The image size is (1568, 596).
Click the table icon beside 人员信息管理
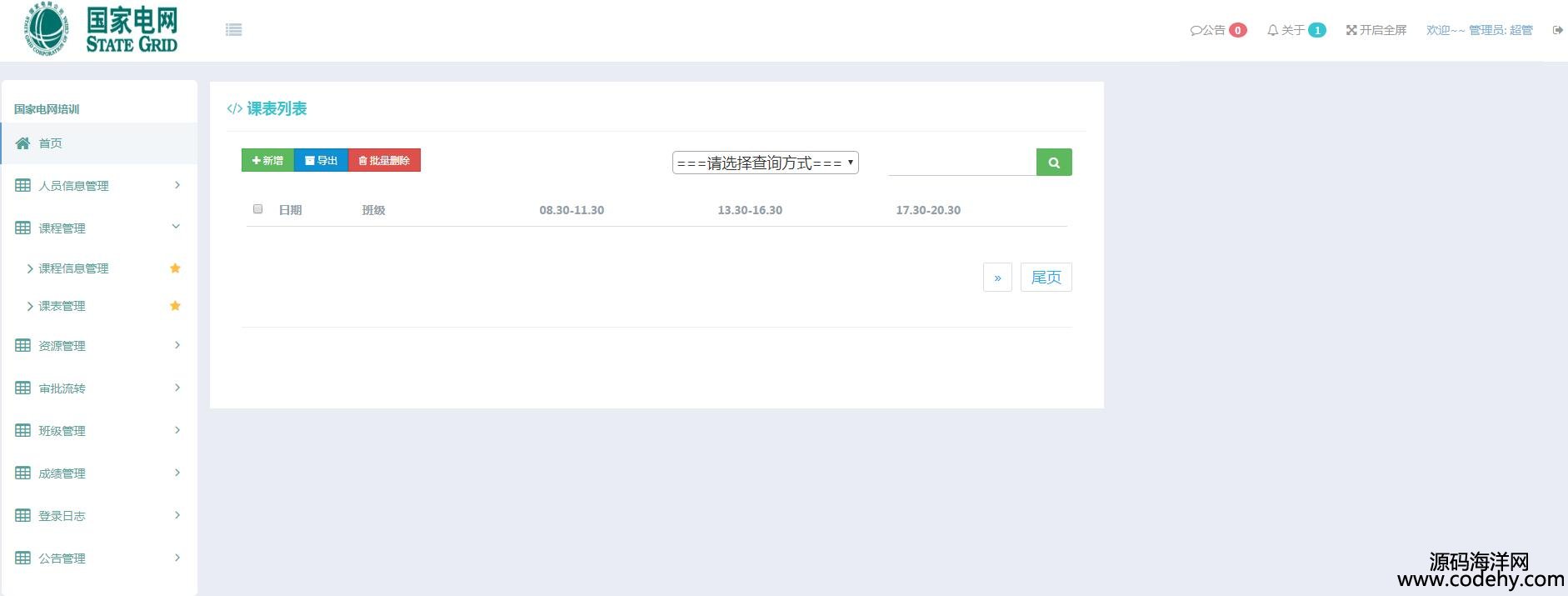[22, 186]
